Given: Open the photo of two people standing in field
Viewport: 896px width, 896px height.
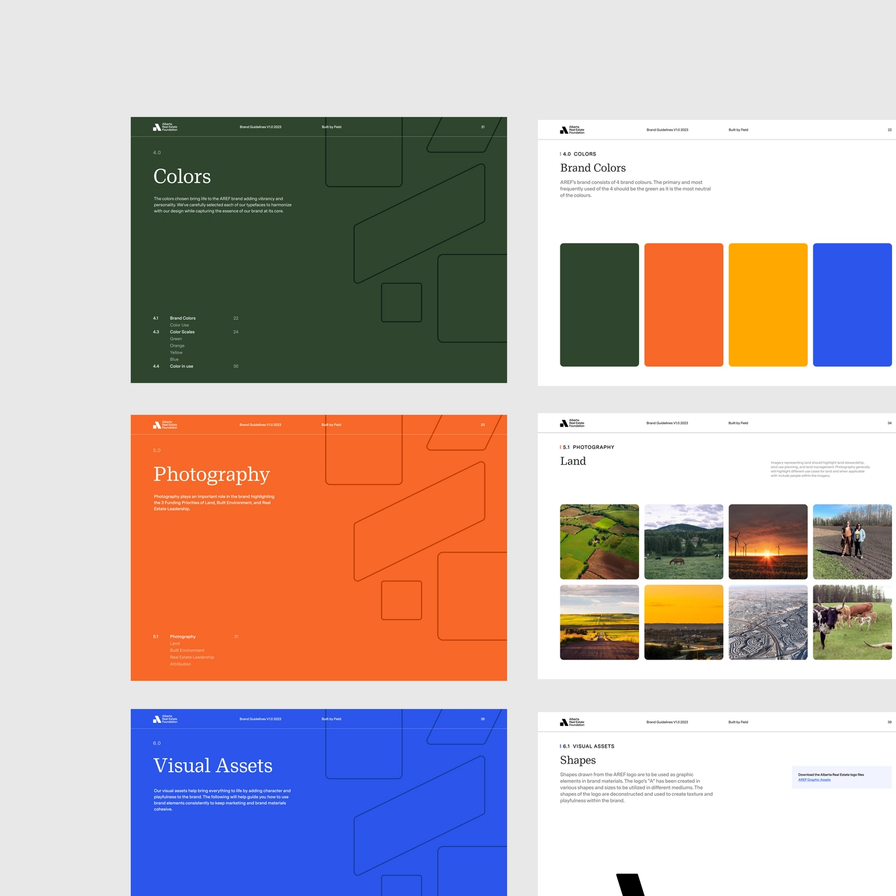Looking at the screenshot, I should 852,542.
